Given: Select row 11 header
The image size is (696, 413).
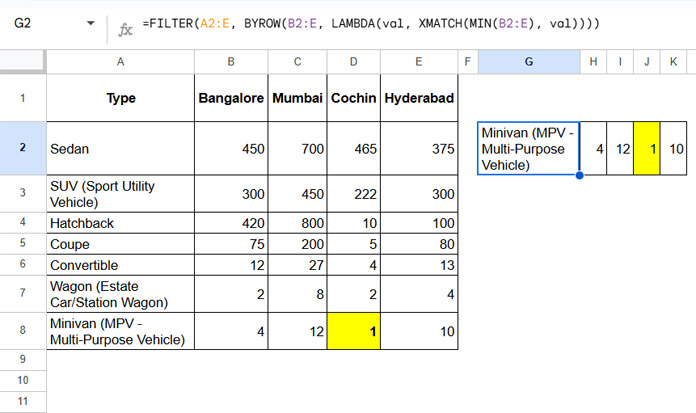Looking at the screenshot, I should (x=23, y=401).
